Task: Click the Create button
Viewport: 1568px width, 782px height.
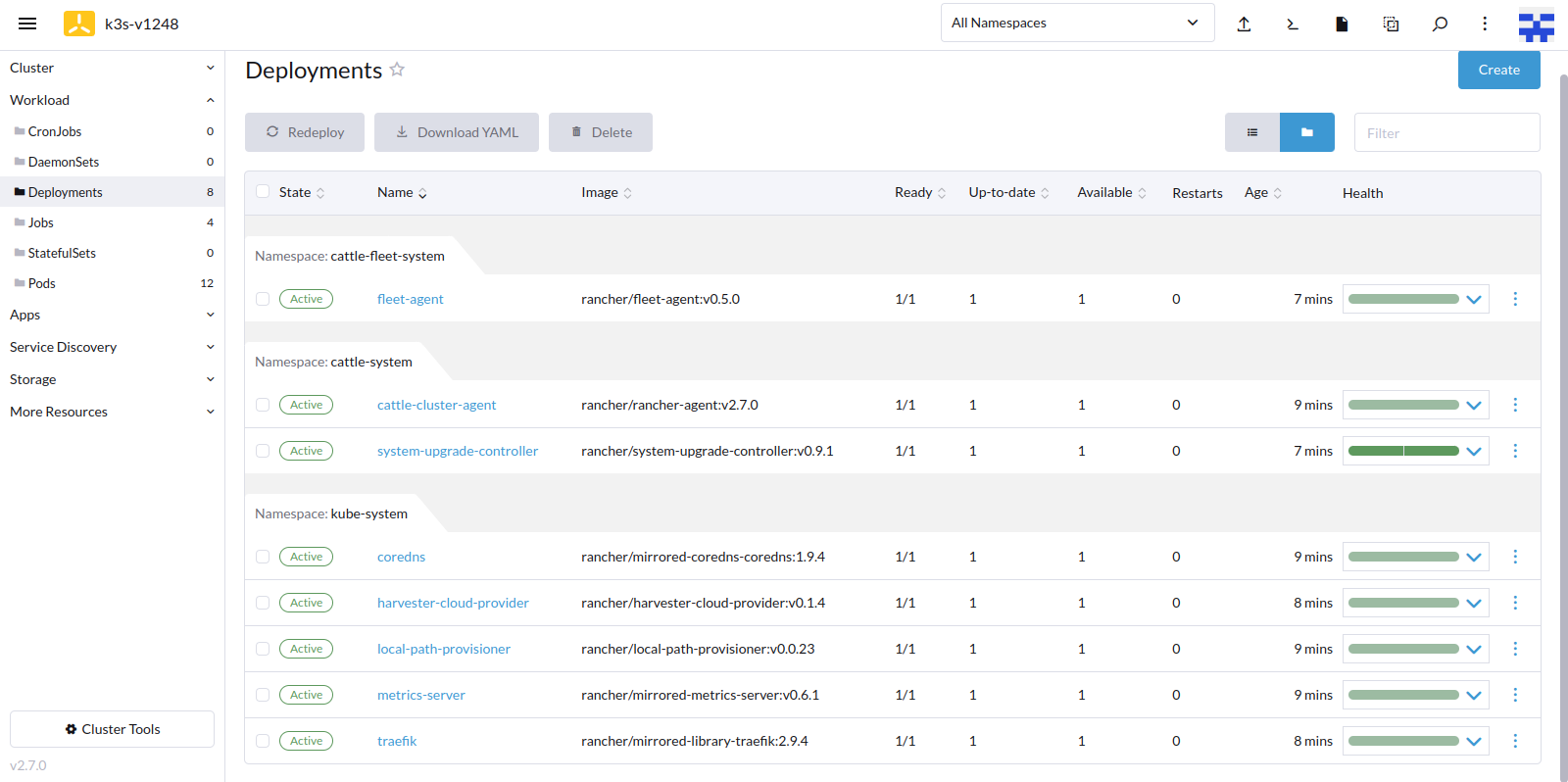Action: [1498, 70]
